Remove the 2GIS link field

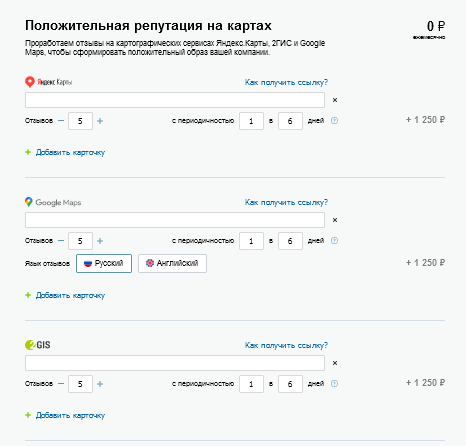tap(335, 363)
